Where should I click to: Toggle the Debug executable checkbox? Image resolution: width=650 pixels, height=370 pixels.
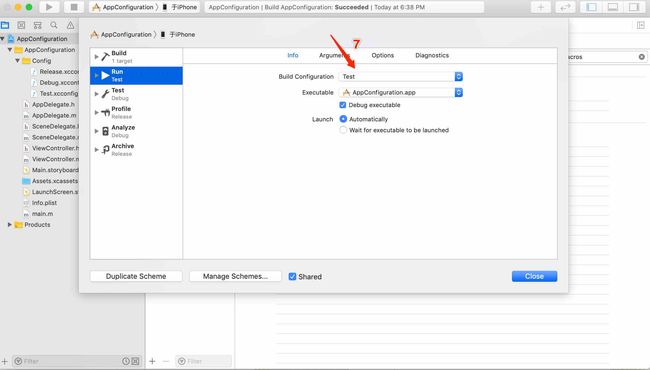pyautogui.click(x=342, y=105)
